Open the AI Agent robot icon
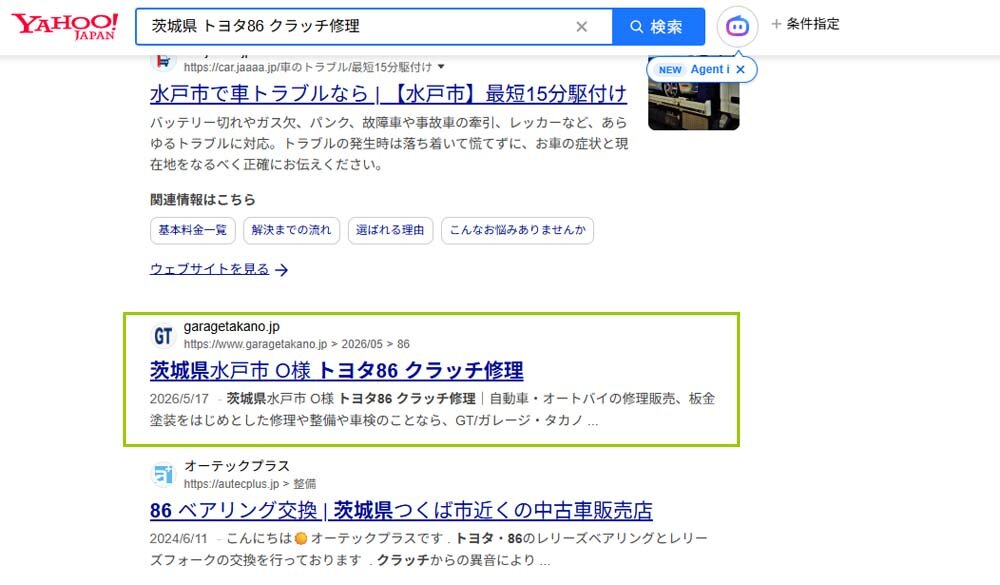This screenshot has height=585, width=1000. pyautogui.click(x=737, y=26)
